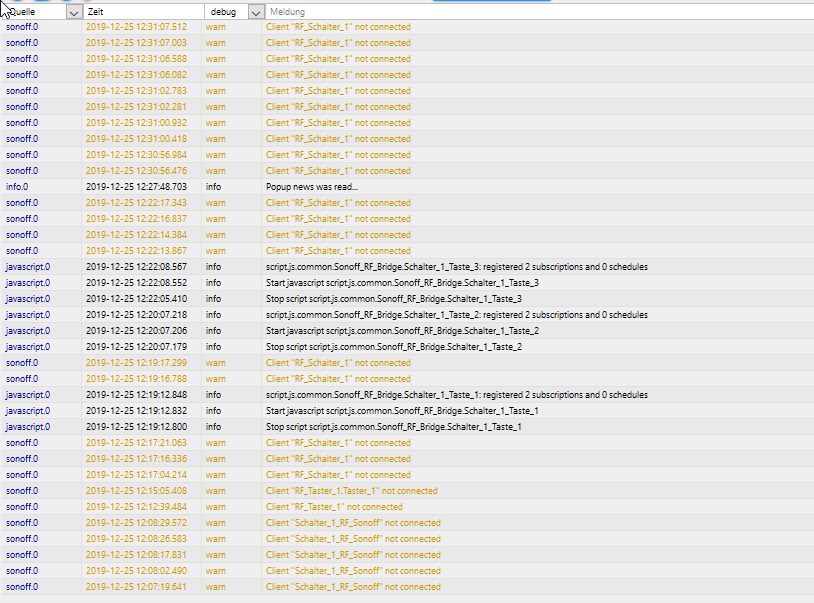Select the 'RF_Taster_1.Taster_1' not connected warning
The height and width of the screenshot is (603, 814).
[351, 491]
